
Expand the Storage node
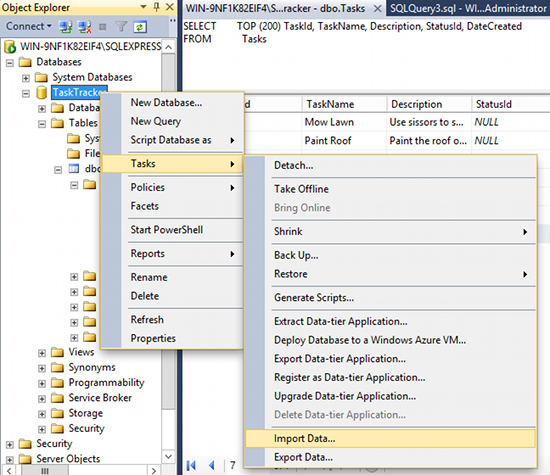[x=42, y=414]
